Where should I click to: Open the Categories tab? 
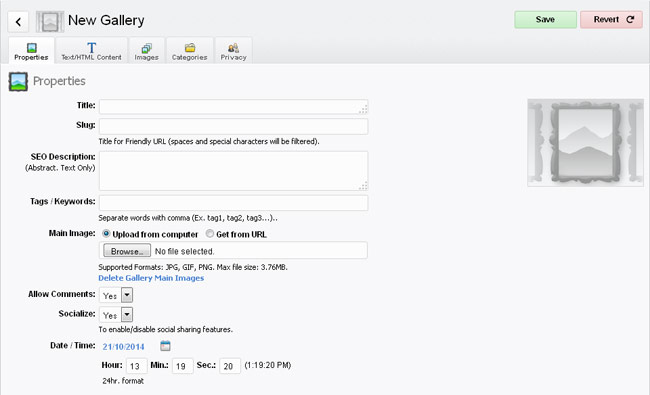[x=190, y=51]
